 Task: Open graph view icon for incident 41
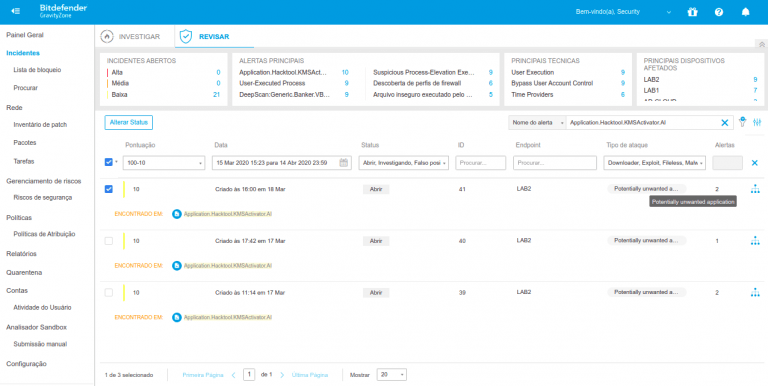tap(755, 189)
